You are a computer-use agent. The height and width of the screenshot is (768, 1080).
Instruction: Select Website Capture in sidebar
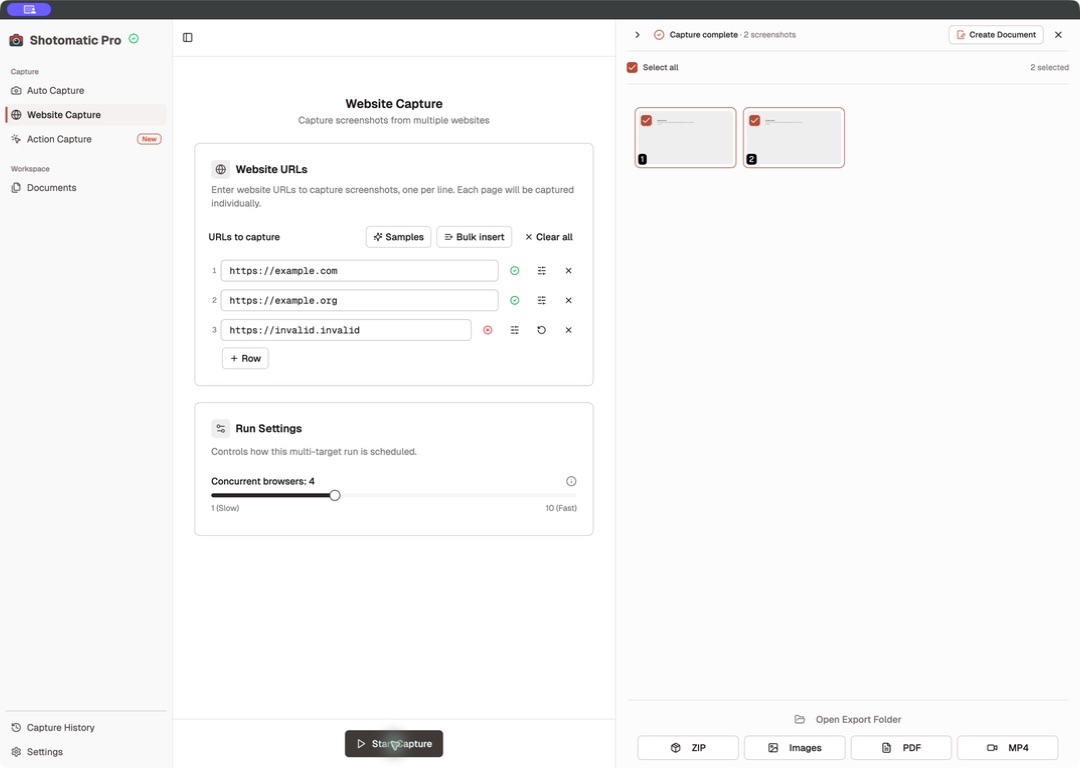click(x=85, y=114)
